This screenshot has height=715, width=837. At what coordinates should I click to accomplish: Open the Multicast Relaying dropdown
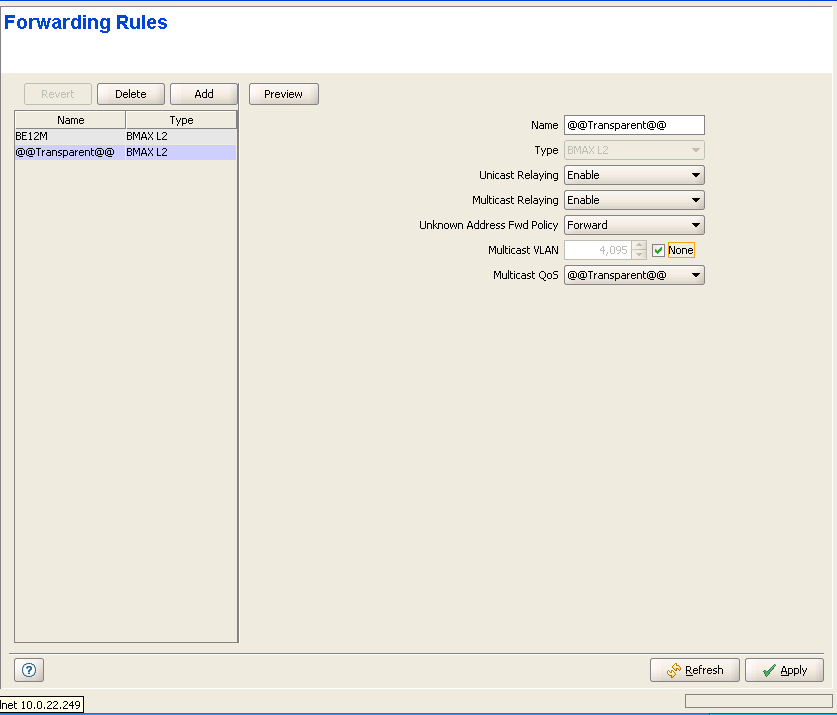(634, 200)
